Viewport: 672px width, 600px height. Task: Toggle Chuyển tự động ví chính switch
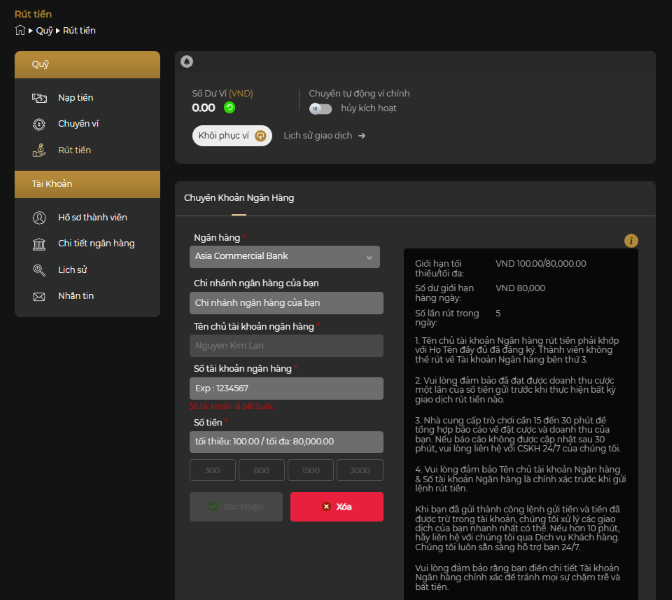[320, 108]
